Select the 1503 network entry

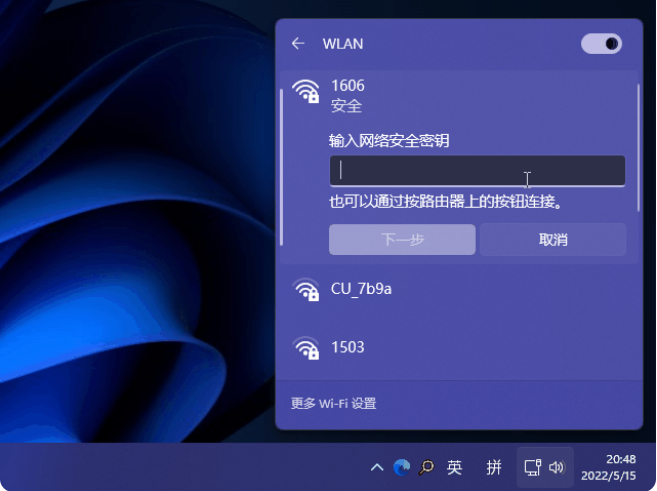pos(459,348)
